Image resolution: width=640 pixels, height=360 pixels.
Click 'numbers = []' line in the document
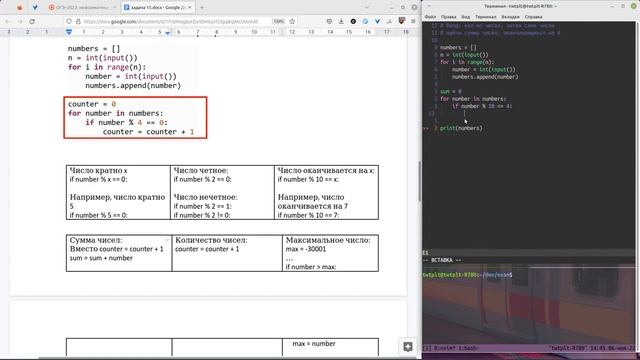(94, 49)
